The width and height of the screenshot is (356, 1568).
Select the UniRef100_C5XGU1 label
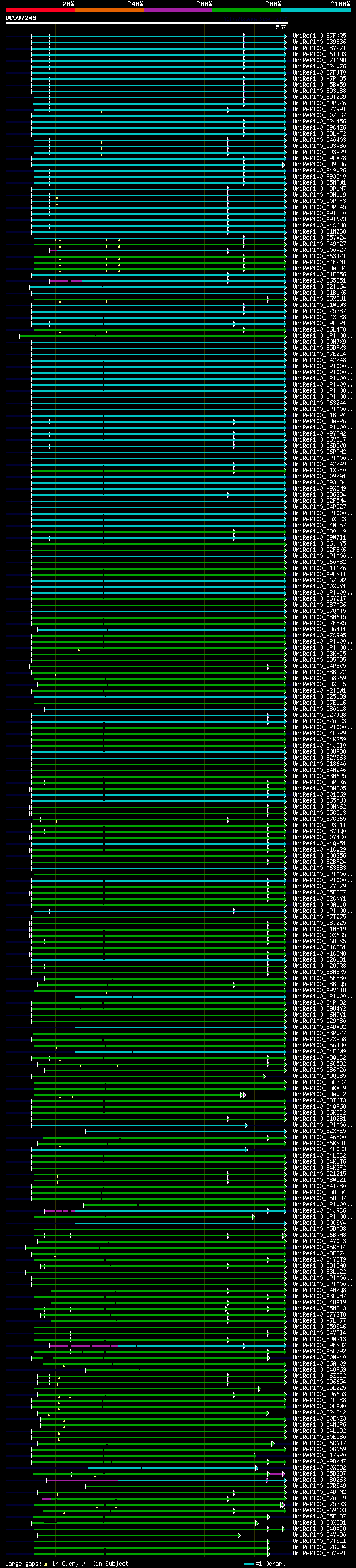tap(319, 299)
